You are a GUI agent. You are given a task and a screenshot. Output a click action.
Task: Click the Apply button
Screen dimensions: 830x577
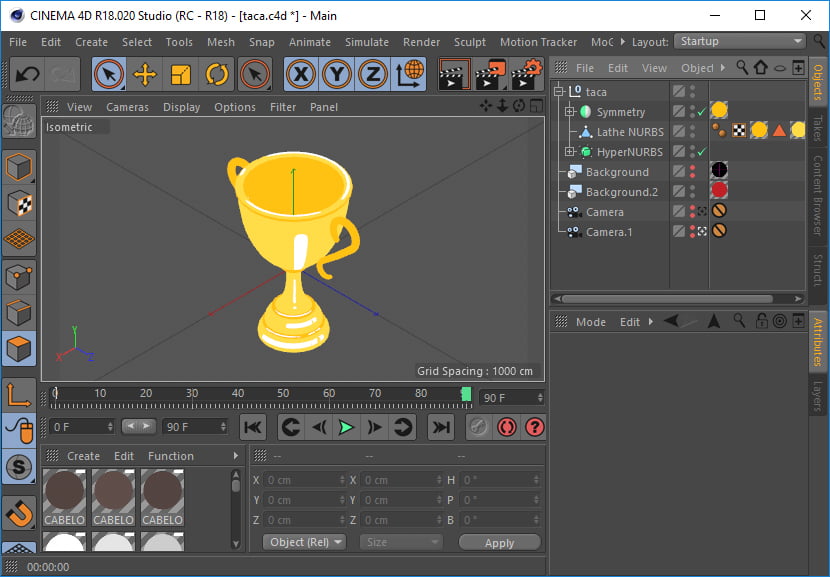coord(499,542)
